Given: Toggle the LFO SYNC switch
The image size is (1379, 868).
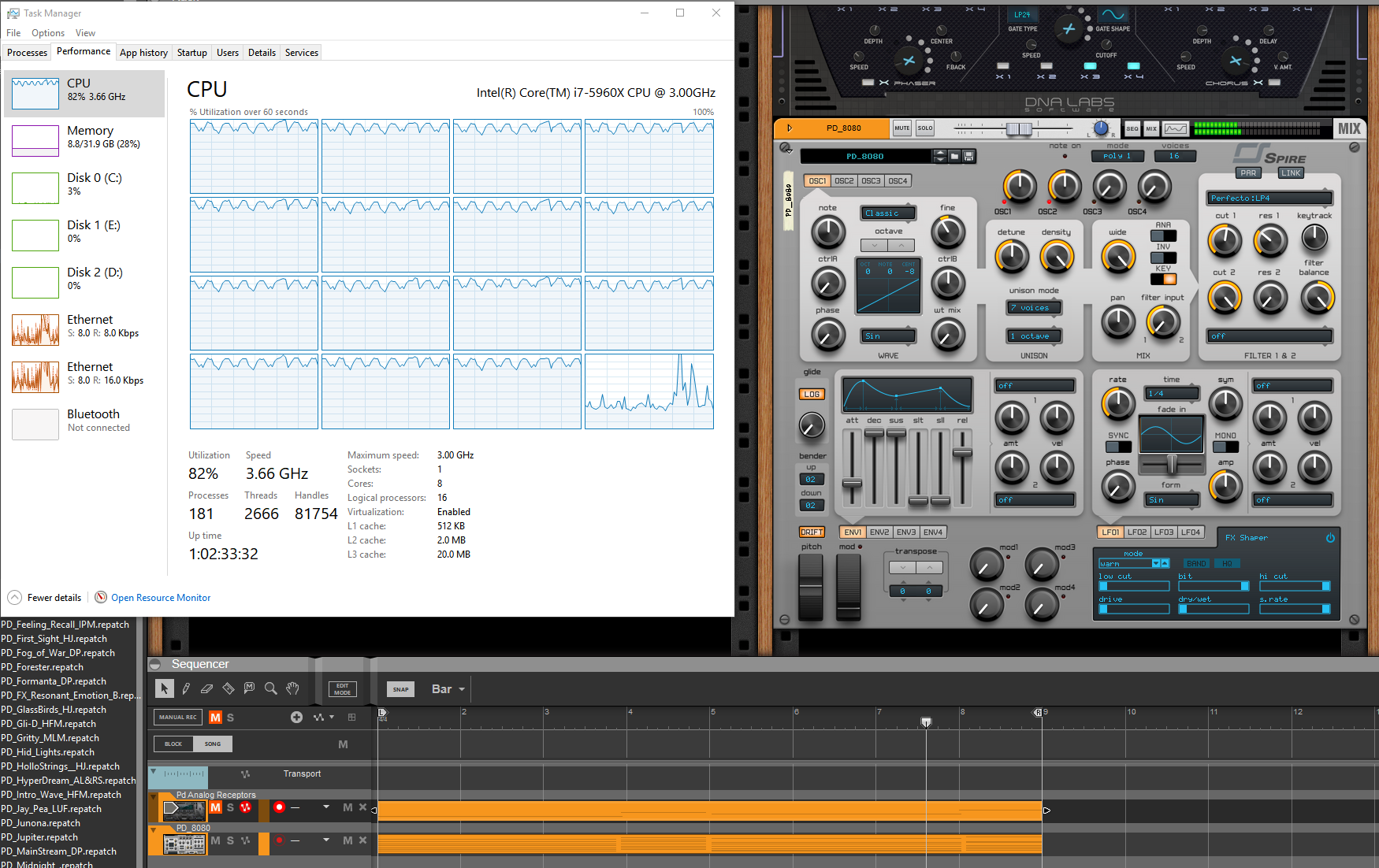Looking at the screenshot, I should pos(1118,447).
